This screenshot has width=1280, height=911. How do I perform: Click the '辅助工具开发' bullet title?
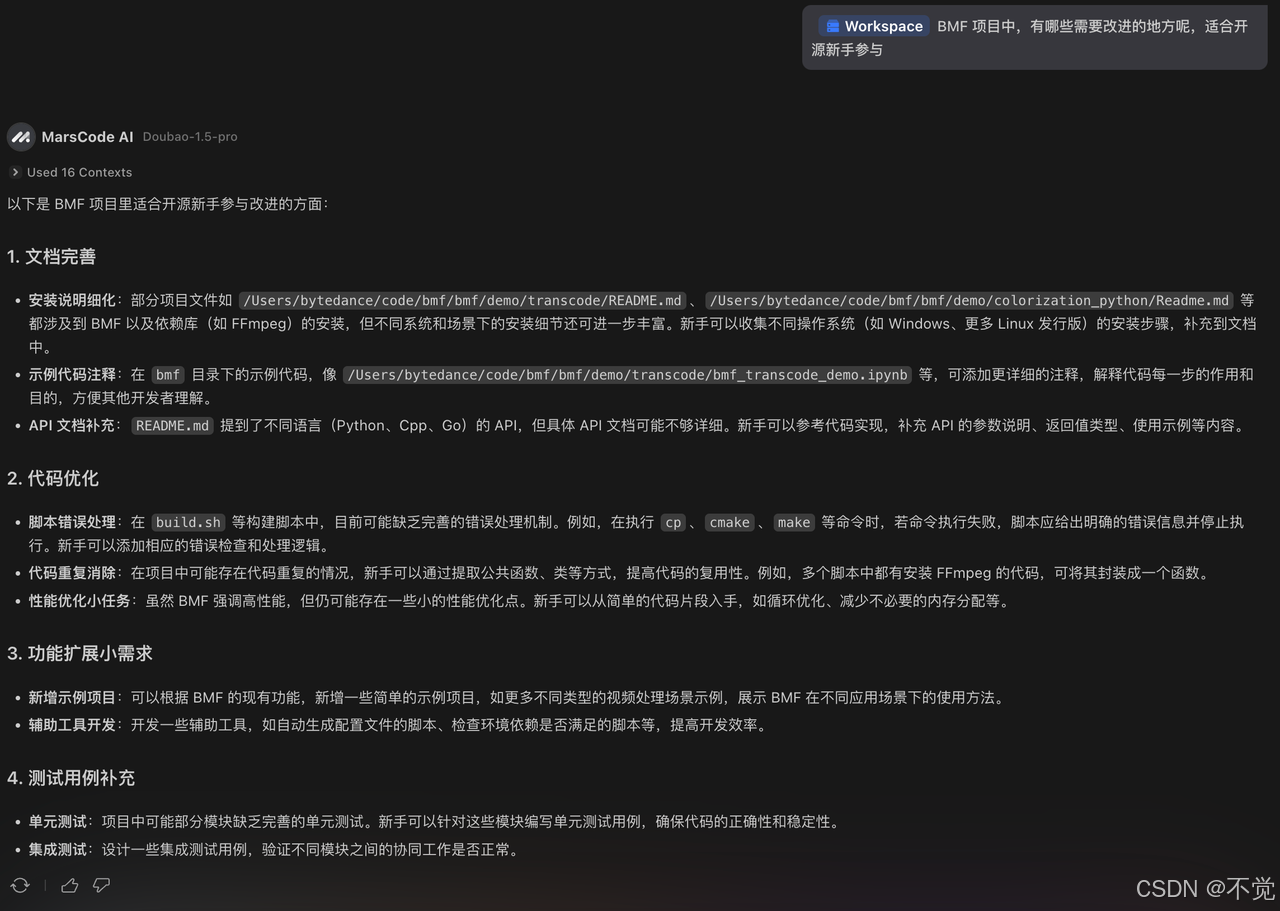(72, 725)
